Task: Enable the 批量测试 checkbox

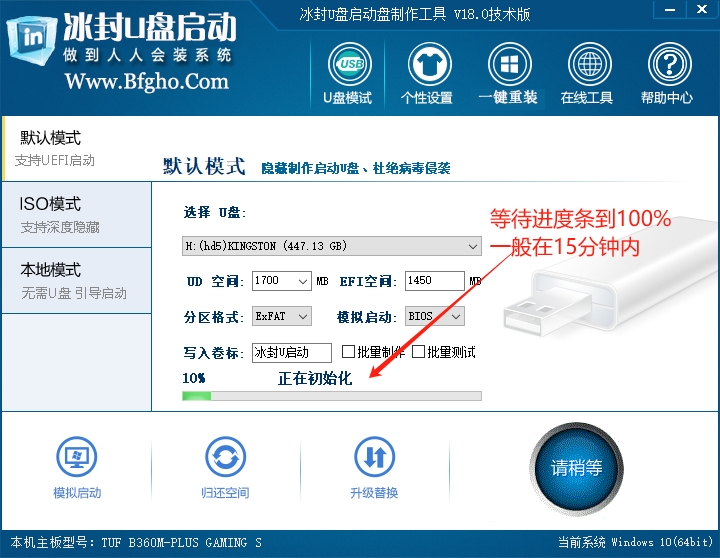Action: tap(418, 352)
